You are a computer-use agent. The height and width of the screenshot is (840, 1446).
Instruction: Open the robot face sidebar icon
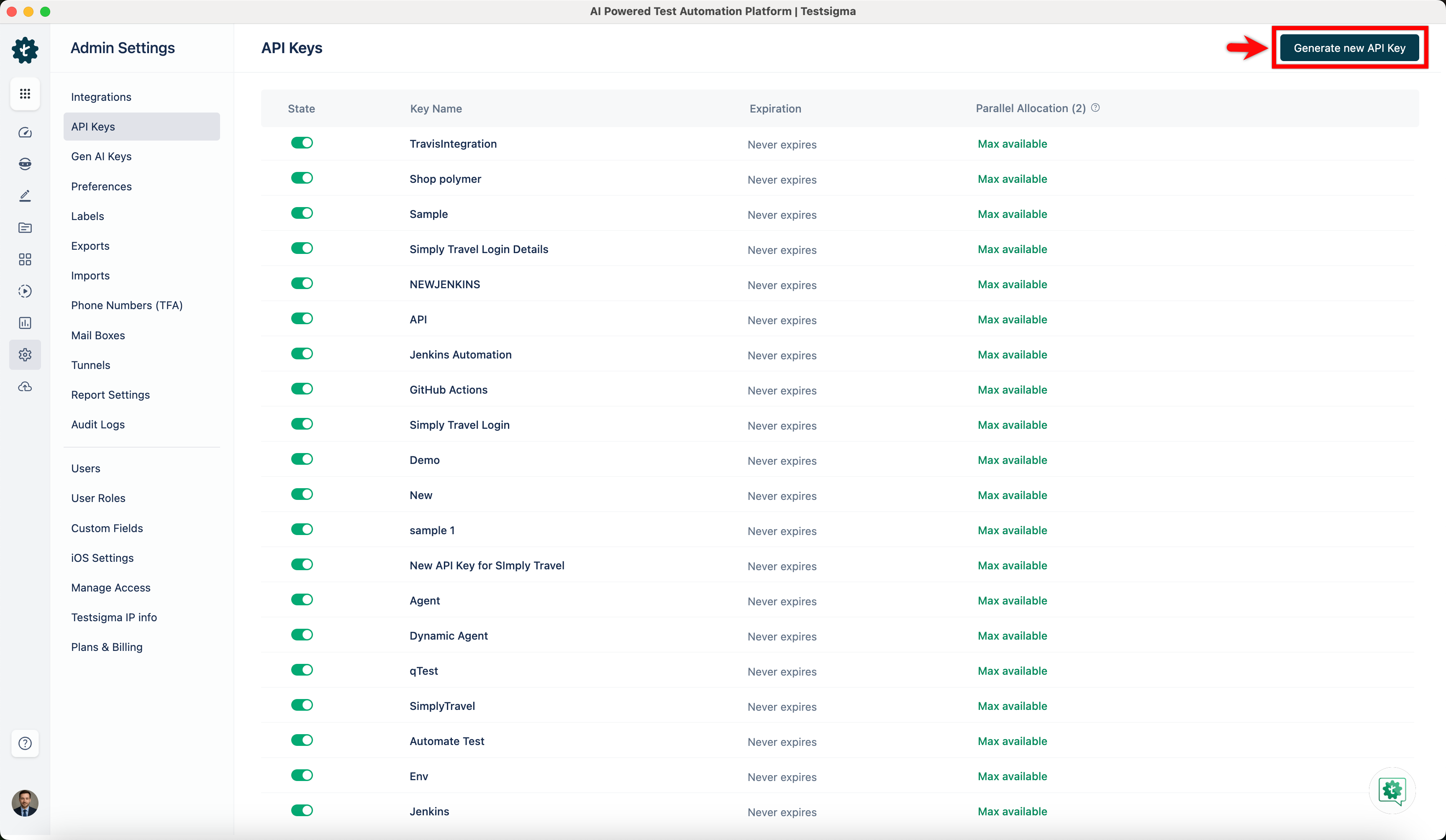(x=25, y=164)
